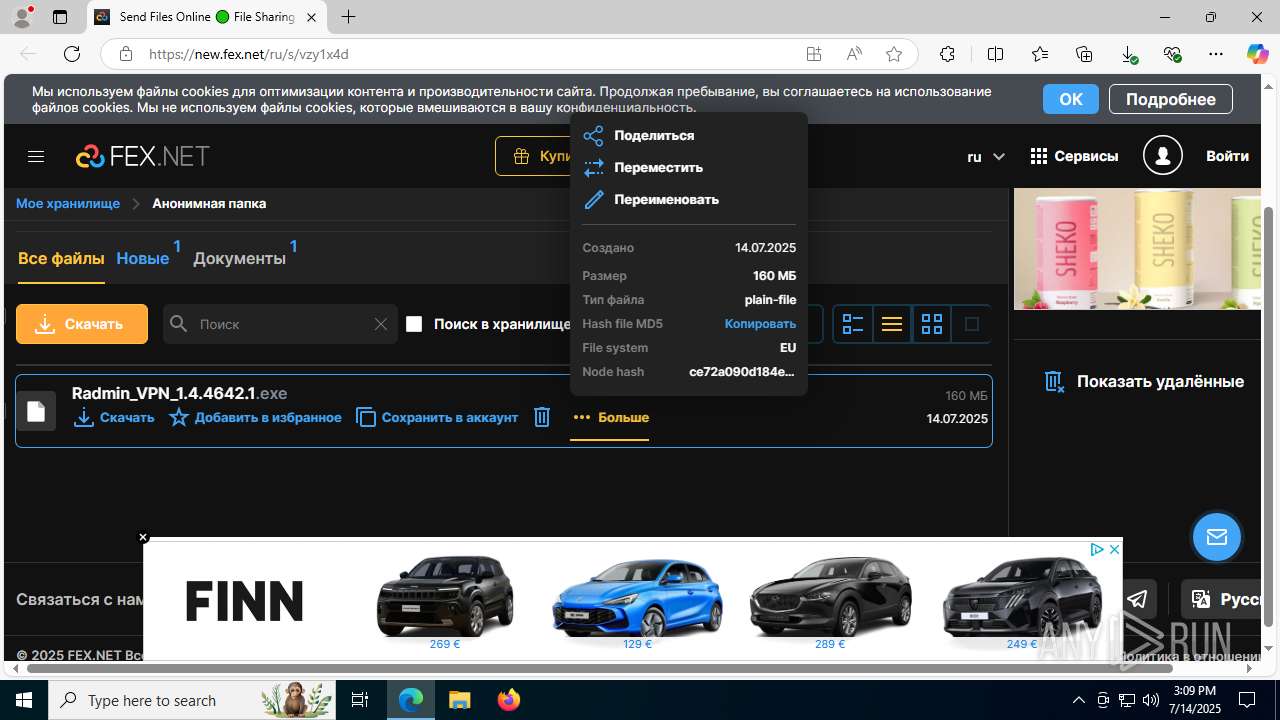Open the mail contact floating button
Image resolution: width=1280 pixels, height=720 pixels.
[x=1217, y=537]
